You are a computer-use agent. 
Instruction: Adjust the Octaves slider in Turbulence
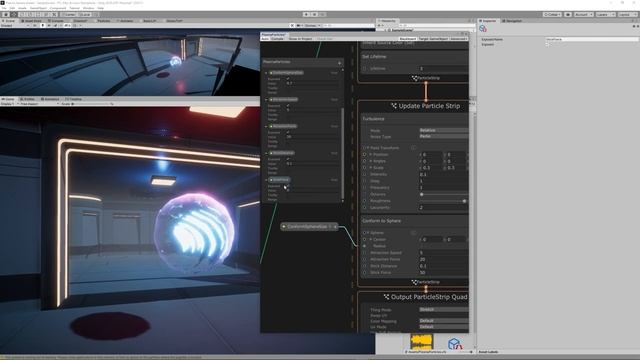[x=444, y=194]
